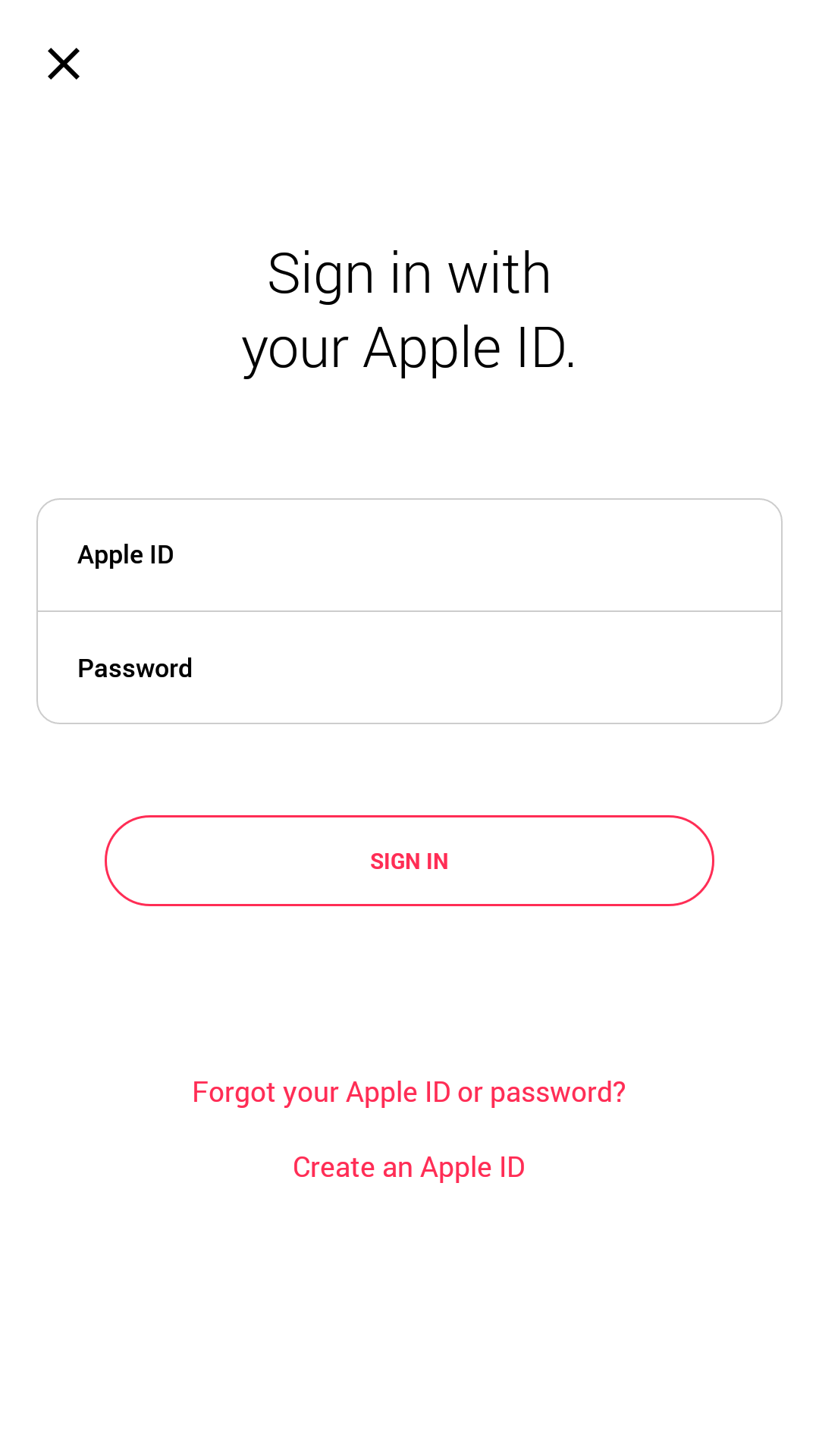Focus the field labeled Apple ID

click(409, 555)
